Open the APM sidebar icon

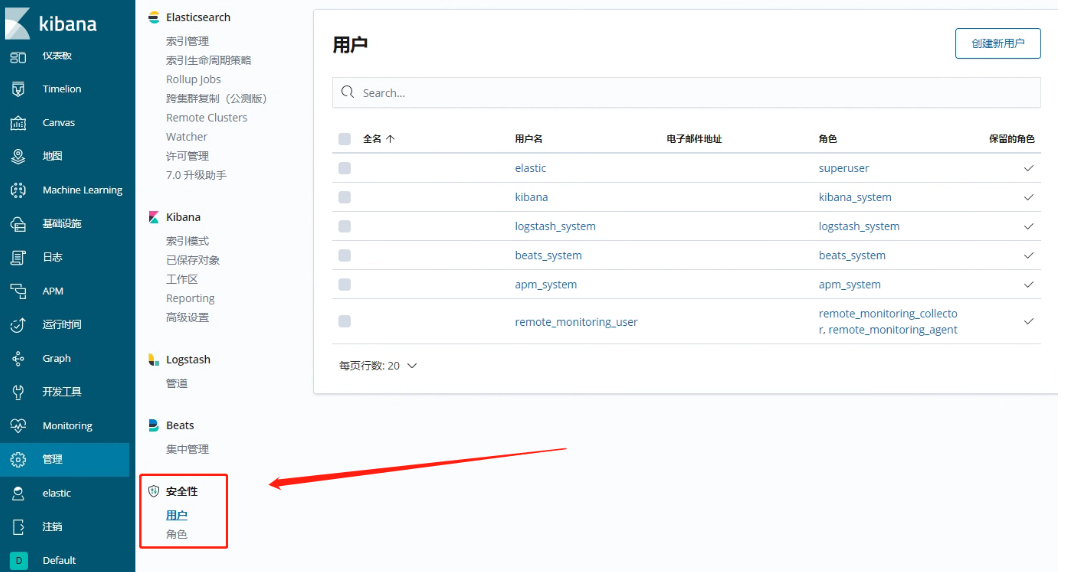point(18,291)
